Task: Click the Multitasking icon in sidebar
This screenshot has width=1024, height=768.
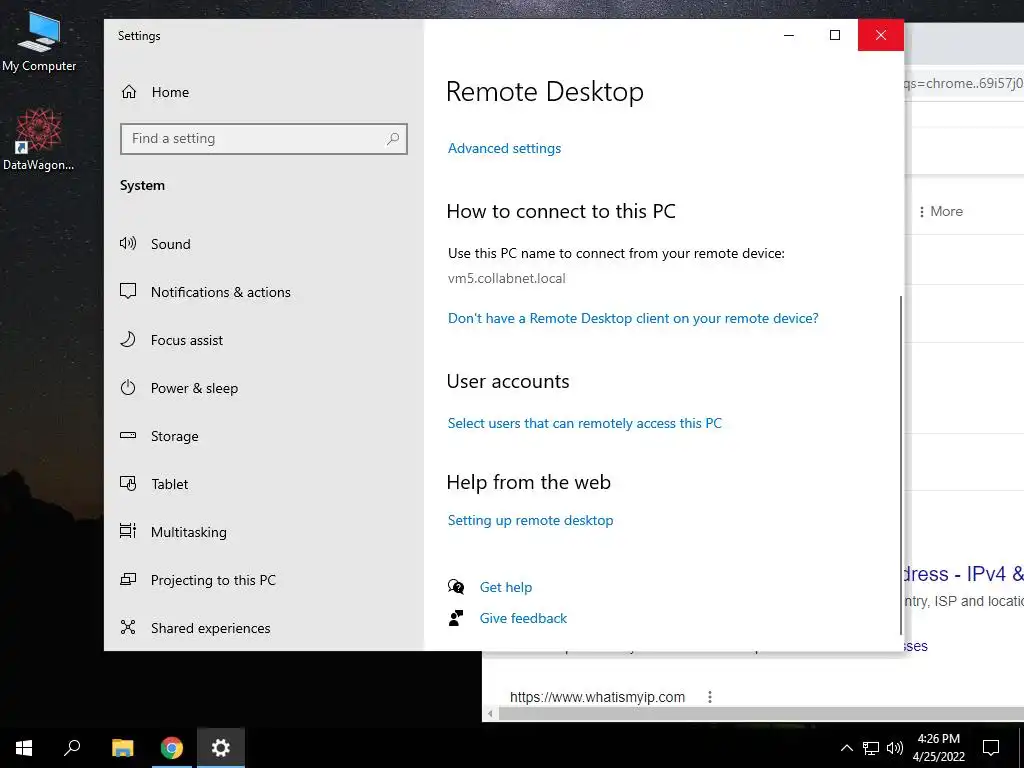Action: point(128,531)
